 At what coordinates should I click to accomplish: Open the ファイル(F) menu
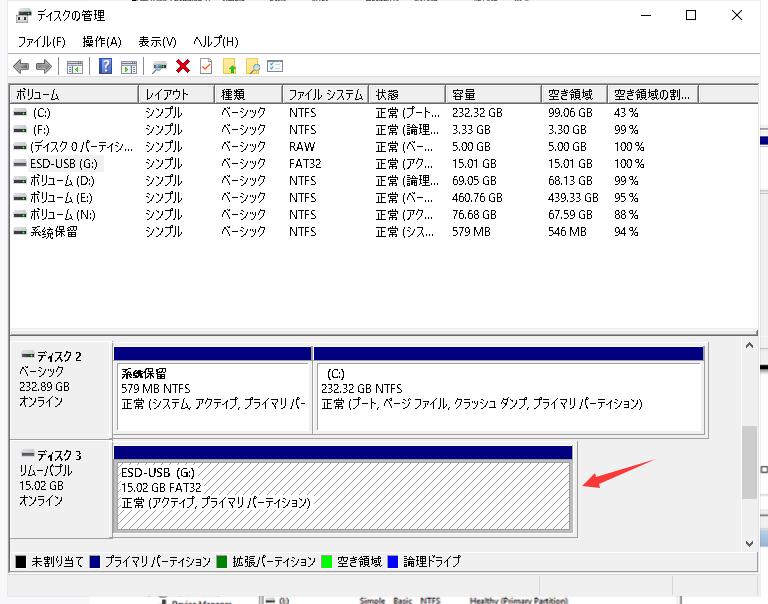(x=42, y=42)
